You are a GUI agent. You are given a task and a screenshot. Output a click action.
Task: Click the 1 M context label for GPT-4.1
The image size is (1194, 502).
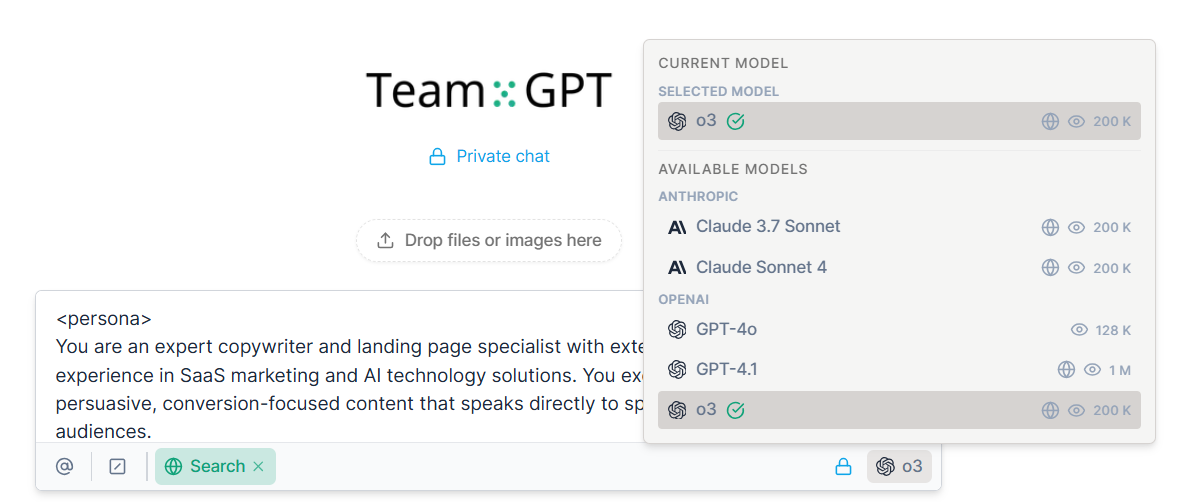click(1120, 370)
